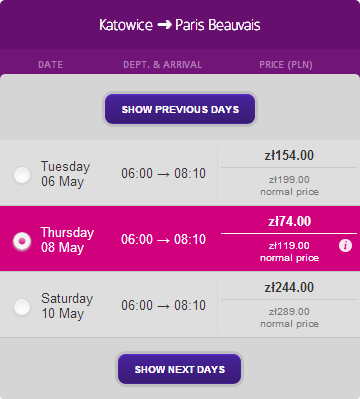The image size is (360, 399).
Task: Click the zł74.00 price on Thursday
Action: point(290,222)
